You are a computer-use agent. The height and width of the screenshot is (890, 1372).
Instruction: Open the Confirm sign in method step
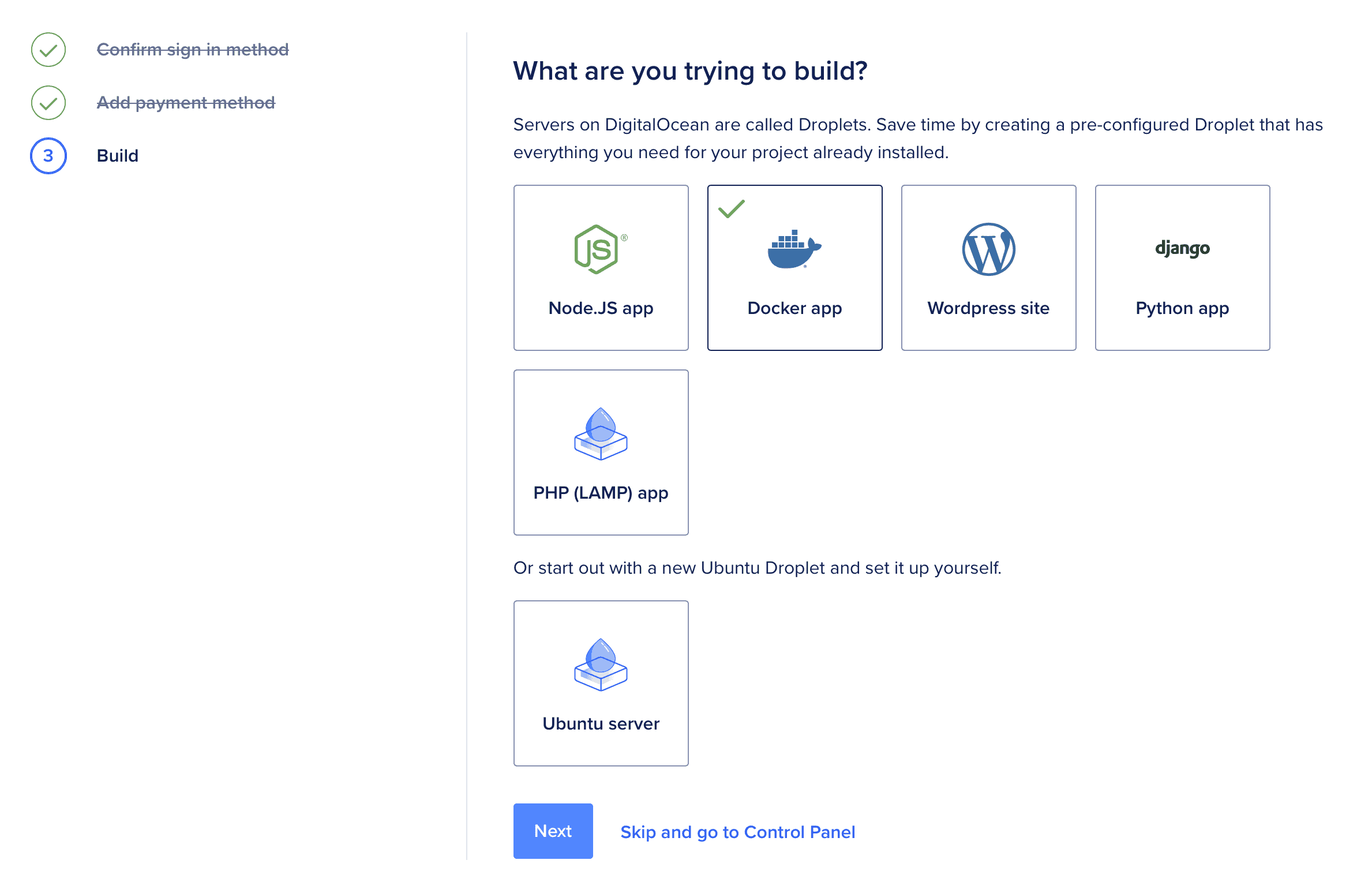[x=193, y=50]
